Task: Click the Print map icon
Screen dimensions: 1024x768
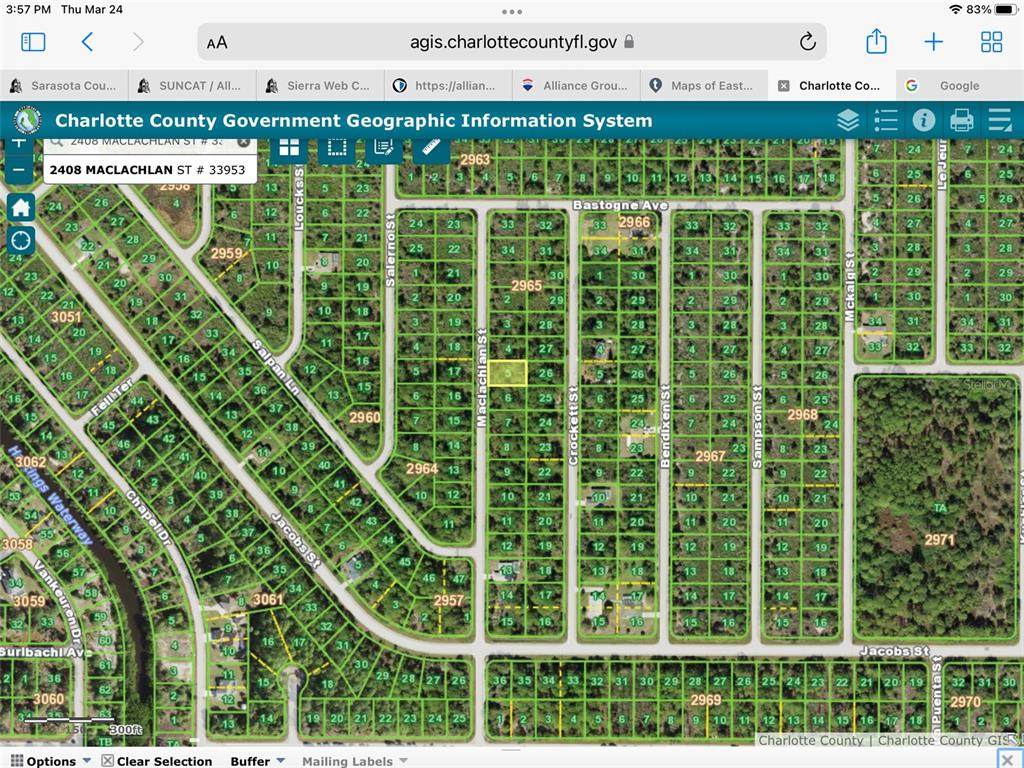Action: pos(961,120)
